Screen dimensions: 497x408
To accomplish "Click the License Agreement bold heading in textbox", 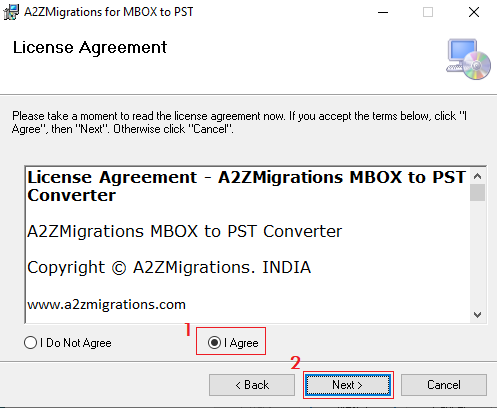I will tap(246, 186).
